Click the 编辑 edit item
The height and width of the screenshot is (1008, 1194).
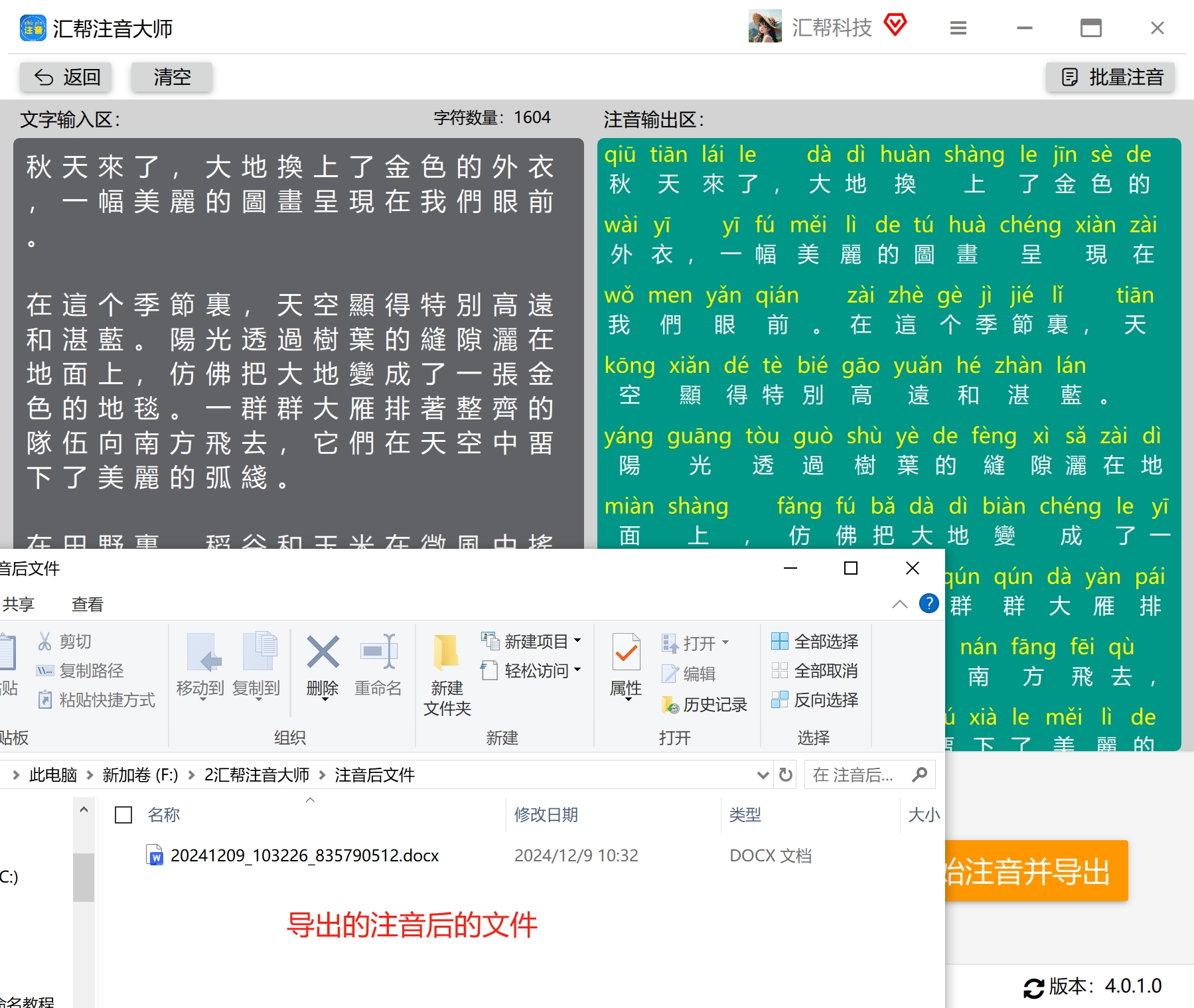click(689, 674)
